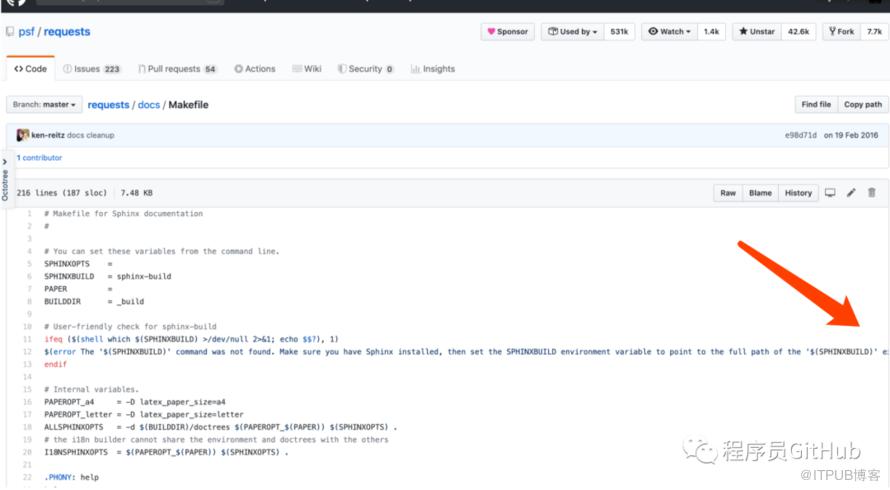Open the requests repository link
This screenshot has width=890, height=490.
(x=67, y=32)
